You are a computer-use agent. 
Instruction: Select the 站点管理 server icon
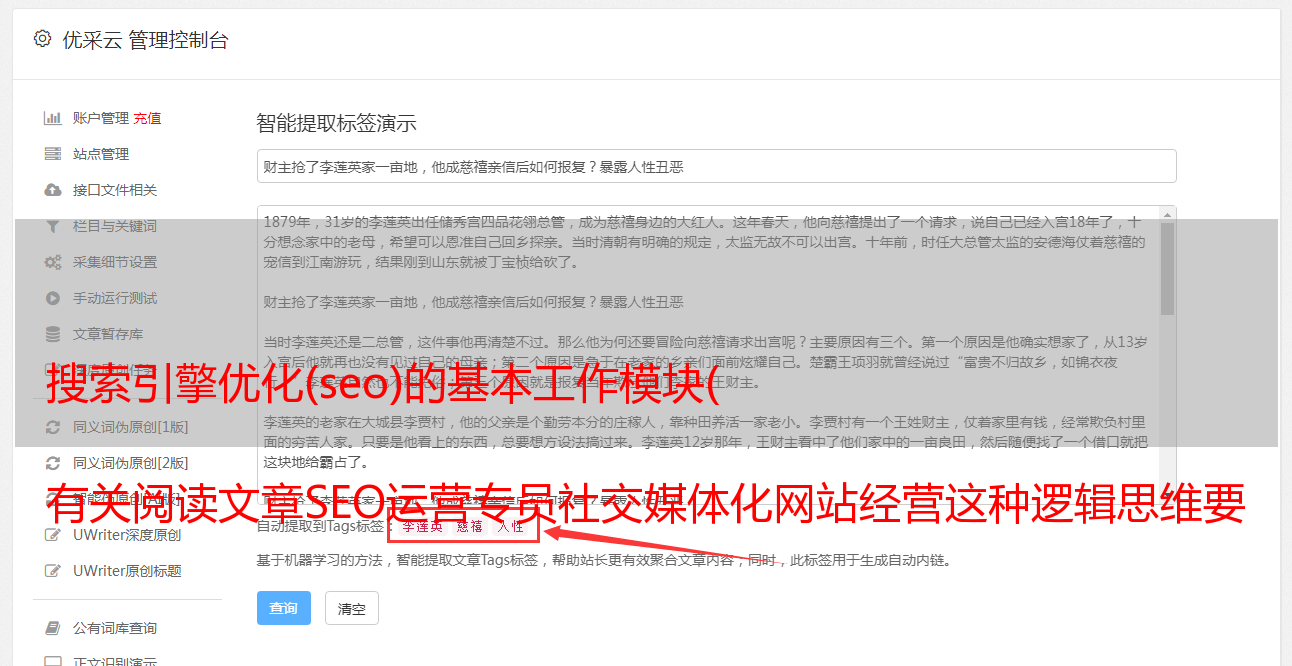click(53, 154)
